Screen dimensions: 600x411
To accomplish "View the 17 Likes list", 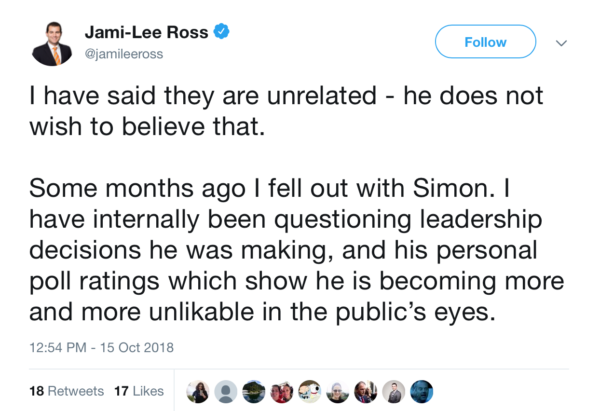I will (140, 391).
